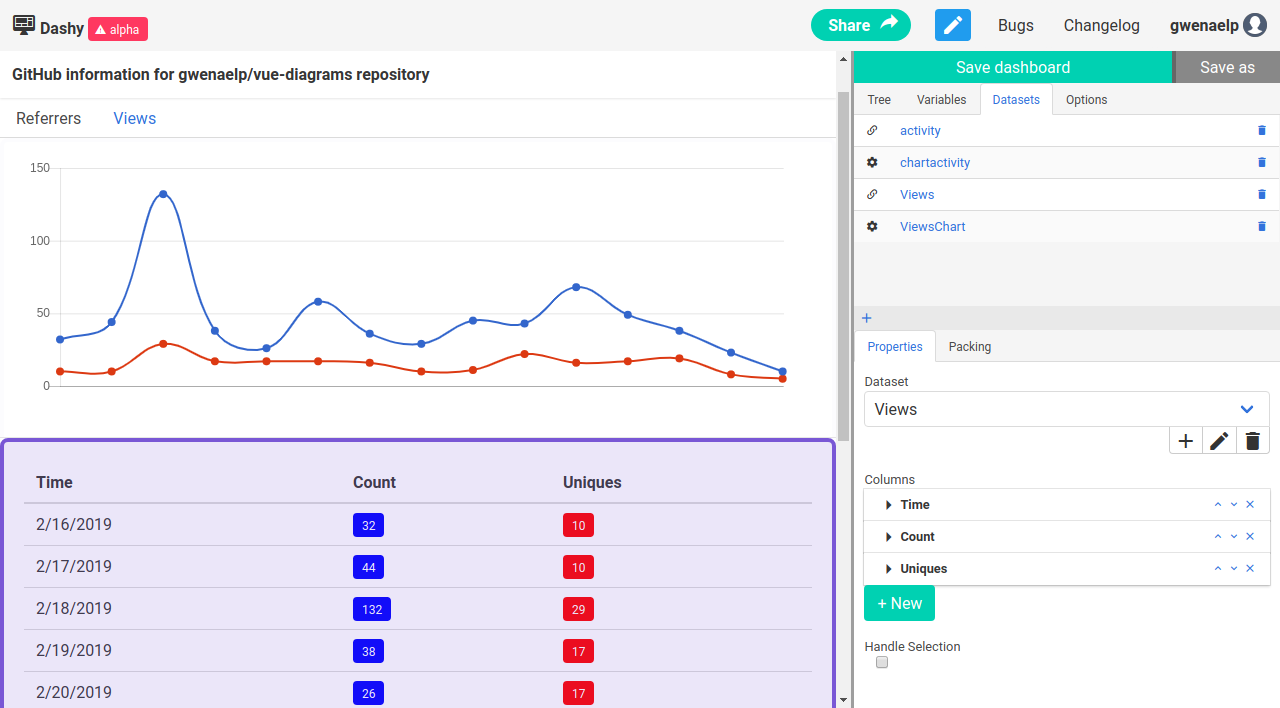1280x708 pixels.
Task: Add a dataset with the plus button under Views dropdown
Action: pyautogui.click(x=1185, y=441)
